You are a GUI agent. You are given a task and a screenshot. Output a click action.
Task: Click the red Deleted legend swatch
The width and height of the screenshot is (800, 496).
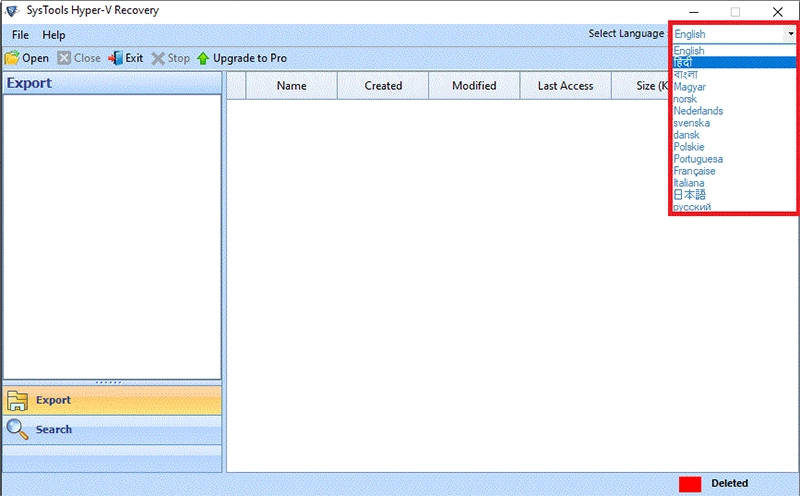690,484
